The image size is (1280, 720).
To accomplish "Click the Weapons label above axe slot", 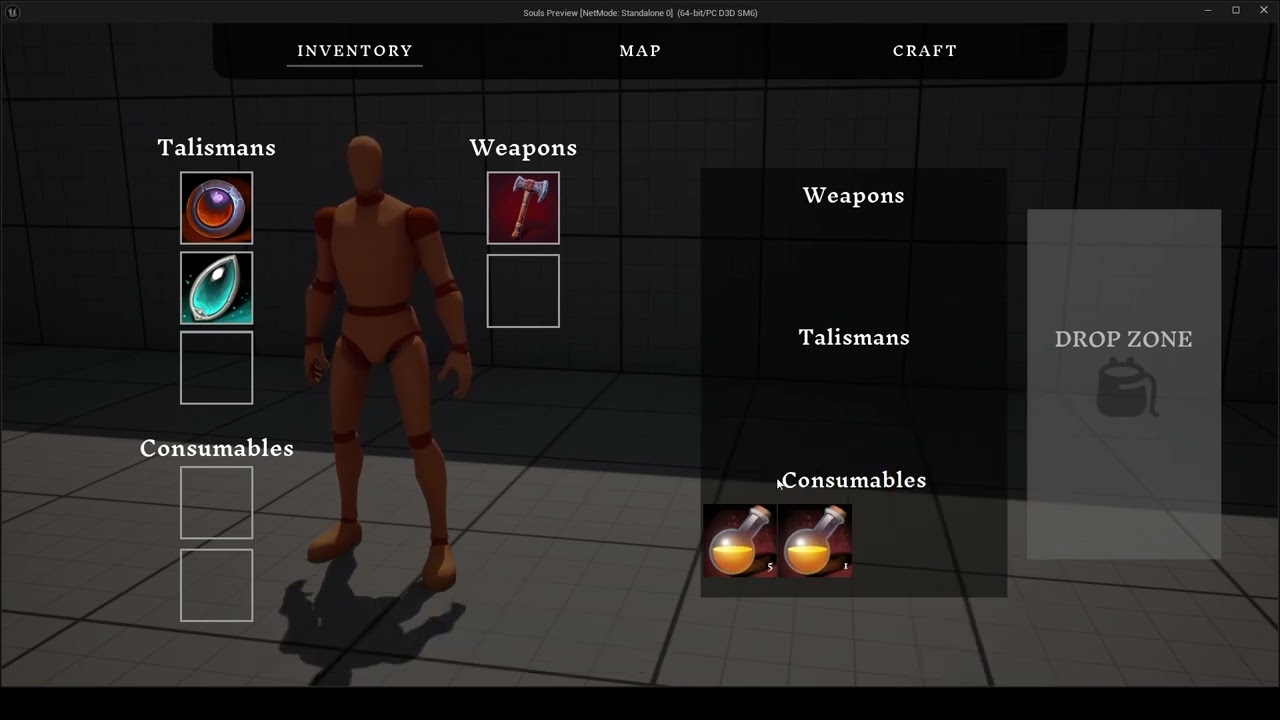I will pyautogui.click(x=523, y=147).
